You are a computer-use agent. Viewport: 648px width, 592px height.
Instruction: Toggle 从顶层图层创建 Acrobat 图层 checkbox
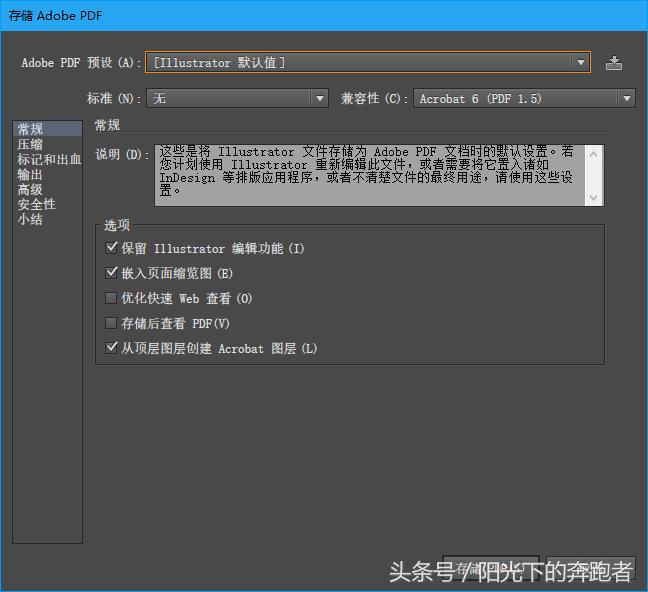click(111, 348)
